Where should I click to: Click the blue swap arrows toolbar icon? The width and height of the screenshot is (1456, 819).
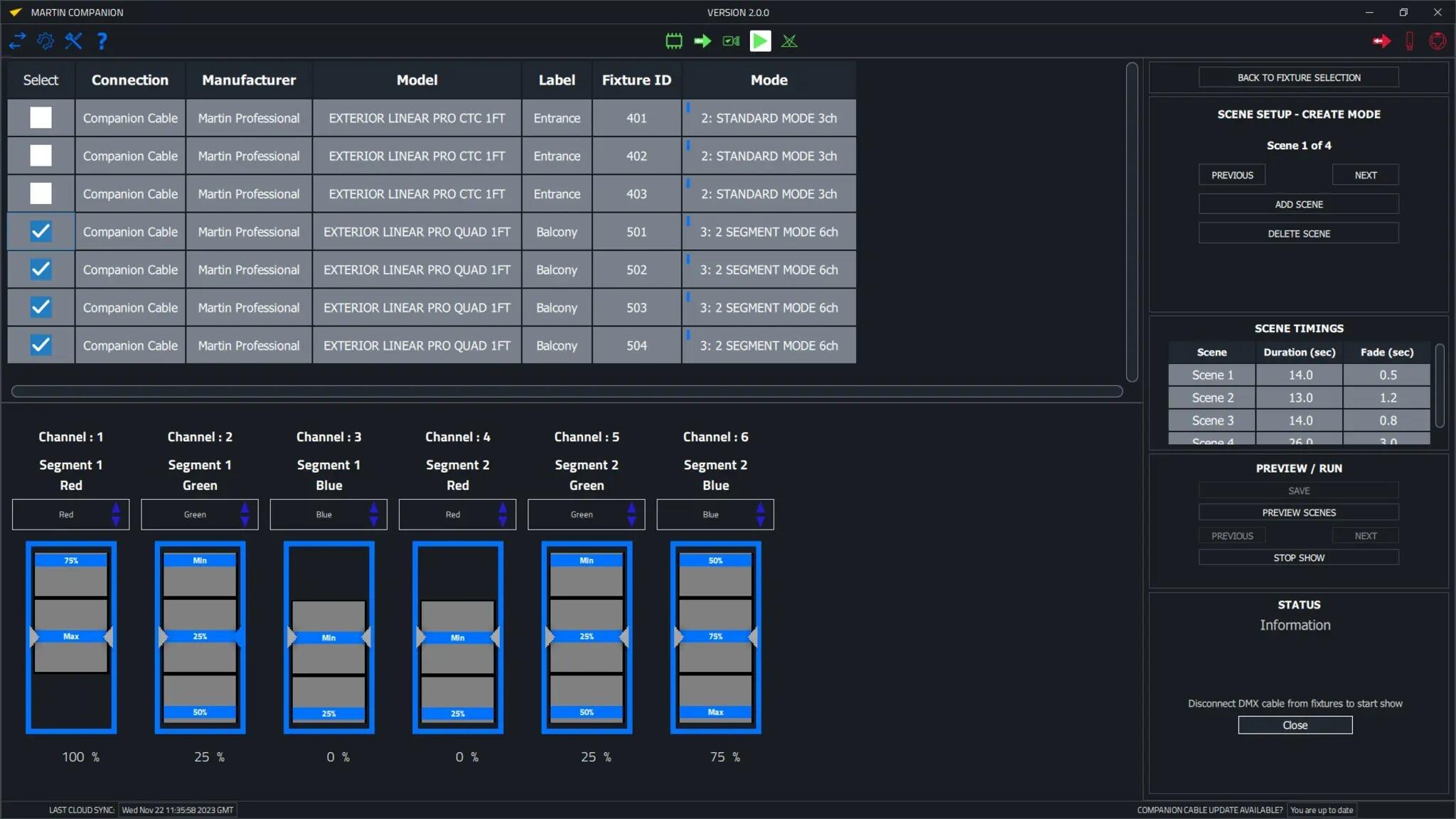[x=17, y=41]
